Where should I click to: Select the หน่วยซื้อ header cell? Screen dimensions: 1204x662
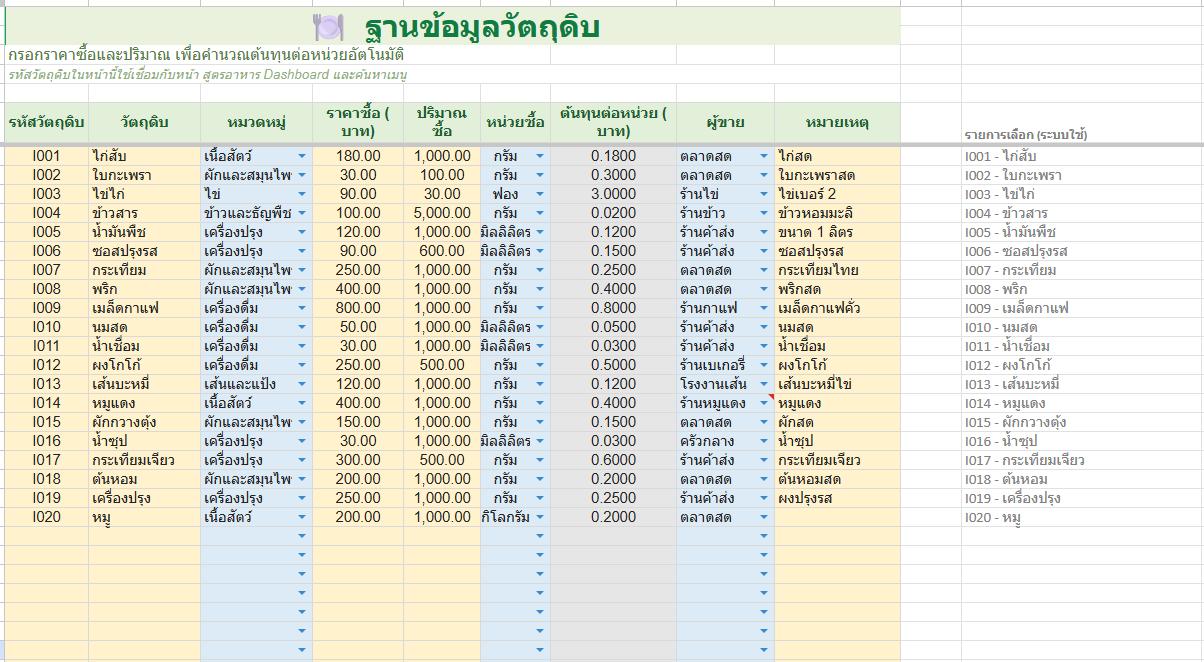pos(515,122)
